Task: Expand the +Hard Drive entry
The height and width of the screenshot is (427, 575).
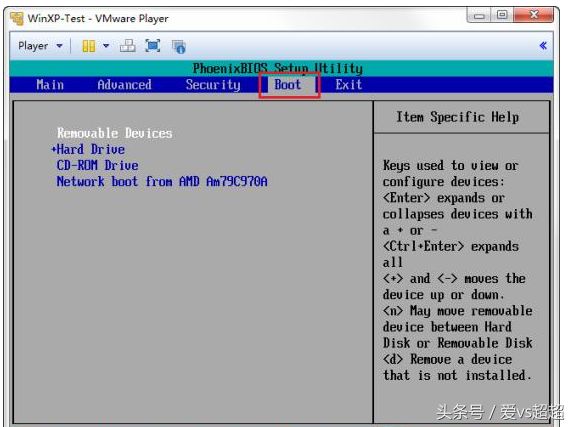Action: [88, 149]
